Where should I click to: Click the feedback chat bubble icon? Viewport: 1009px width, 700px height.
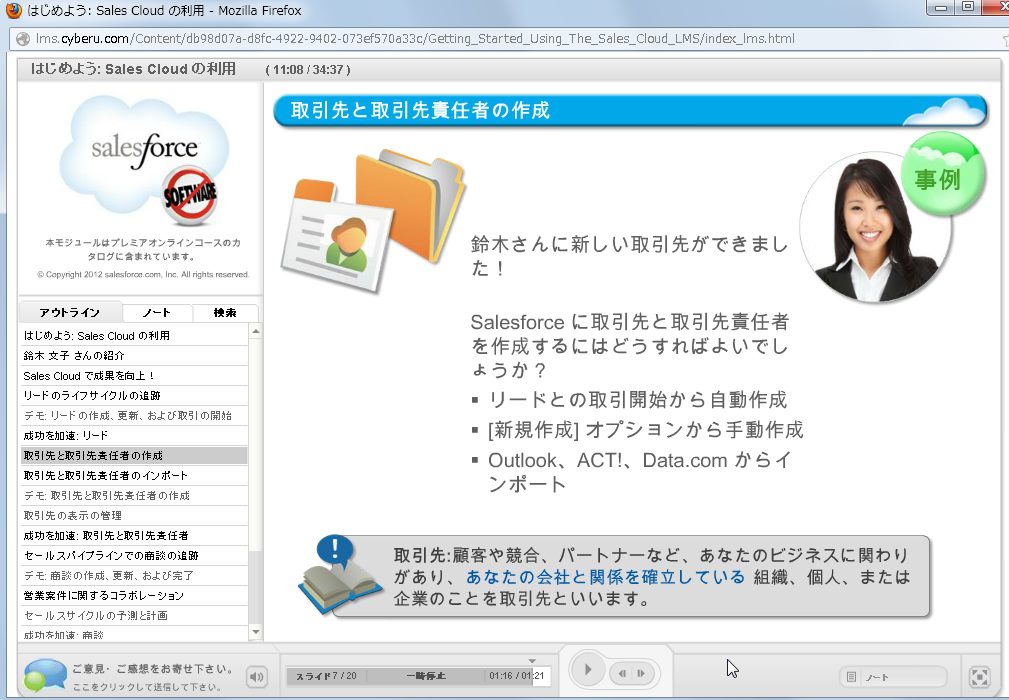pyautogui.click(x=44, y=675)
